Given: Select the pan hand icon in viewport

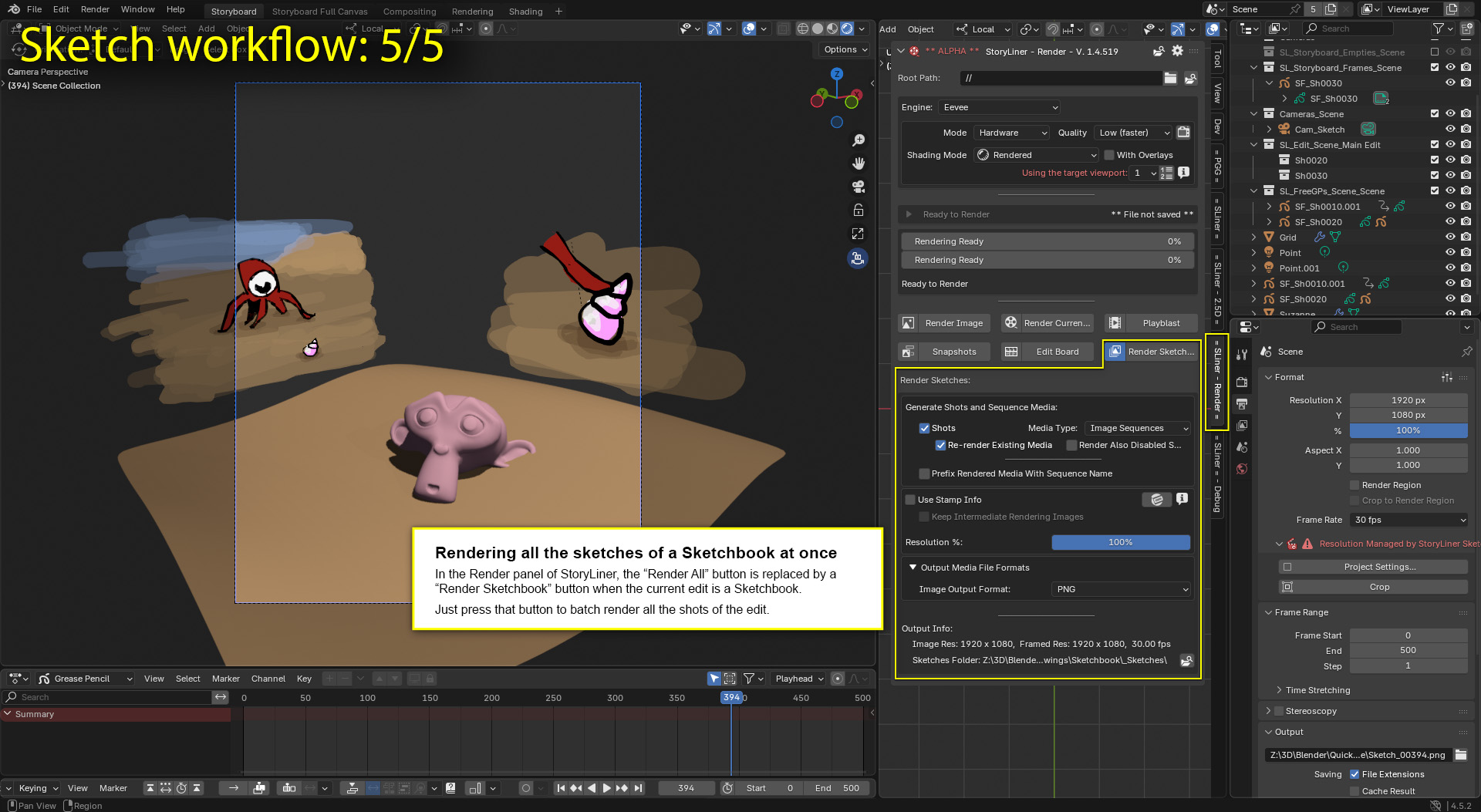Looking at the screenshot, I should (858, 163).
